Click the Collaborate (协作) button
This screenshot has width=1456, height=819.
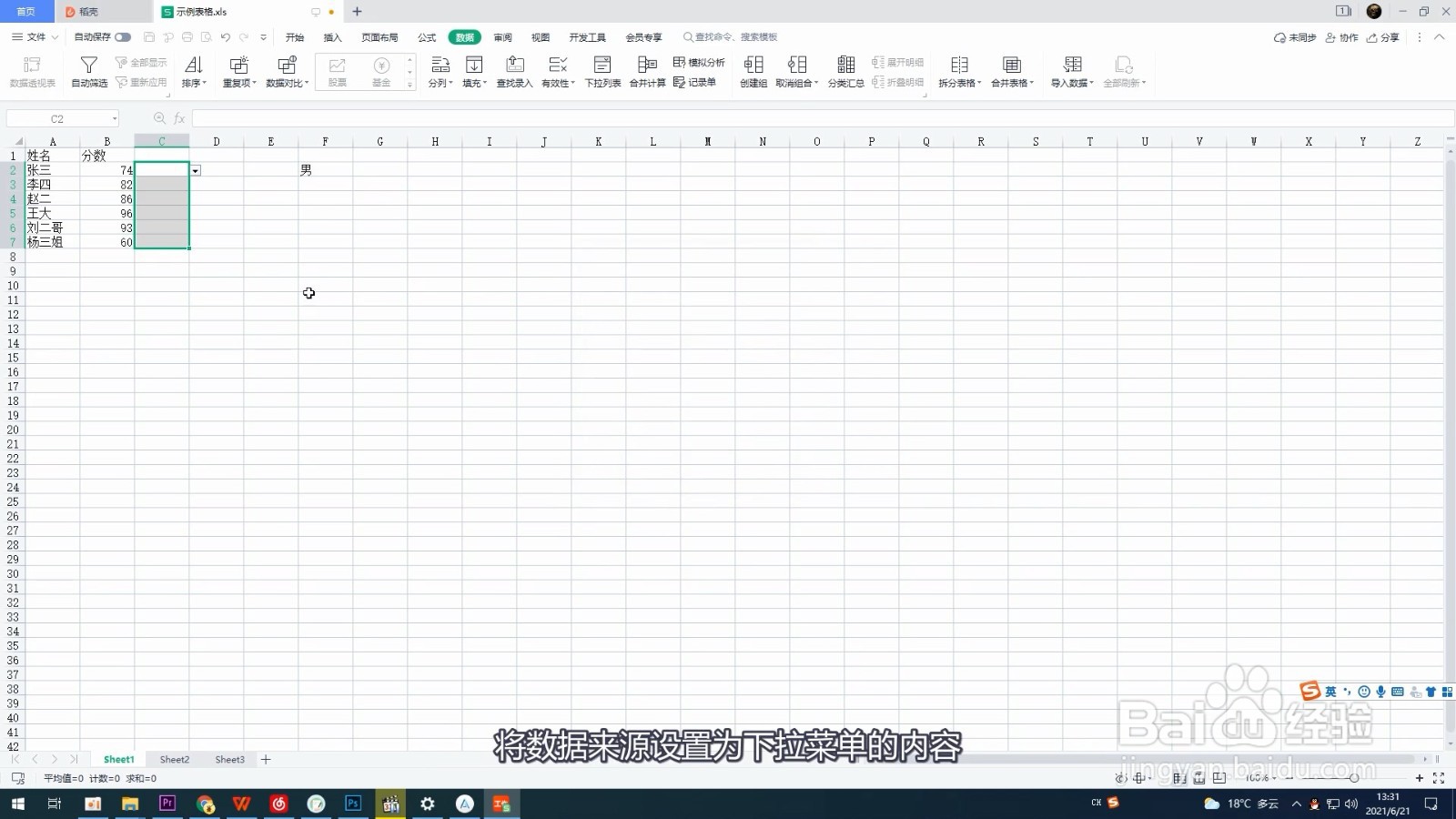(1341, 37)
